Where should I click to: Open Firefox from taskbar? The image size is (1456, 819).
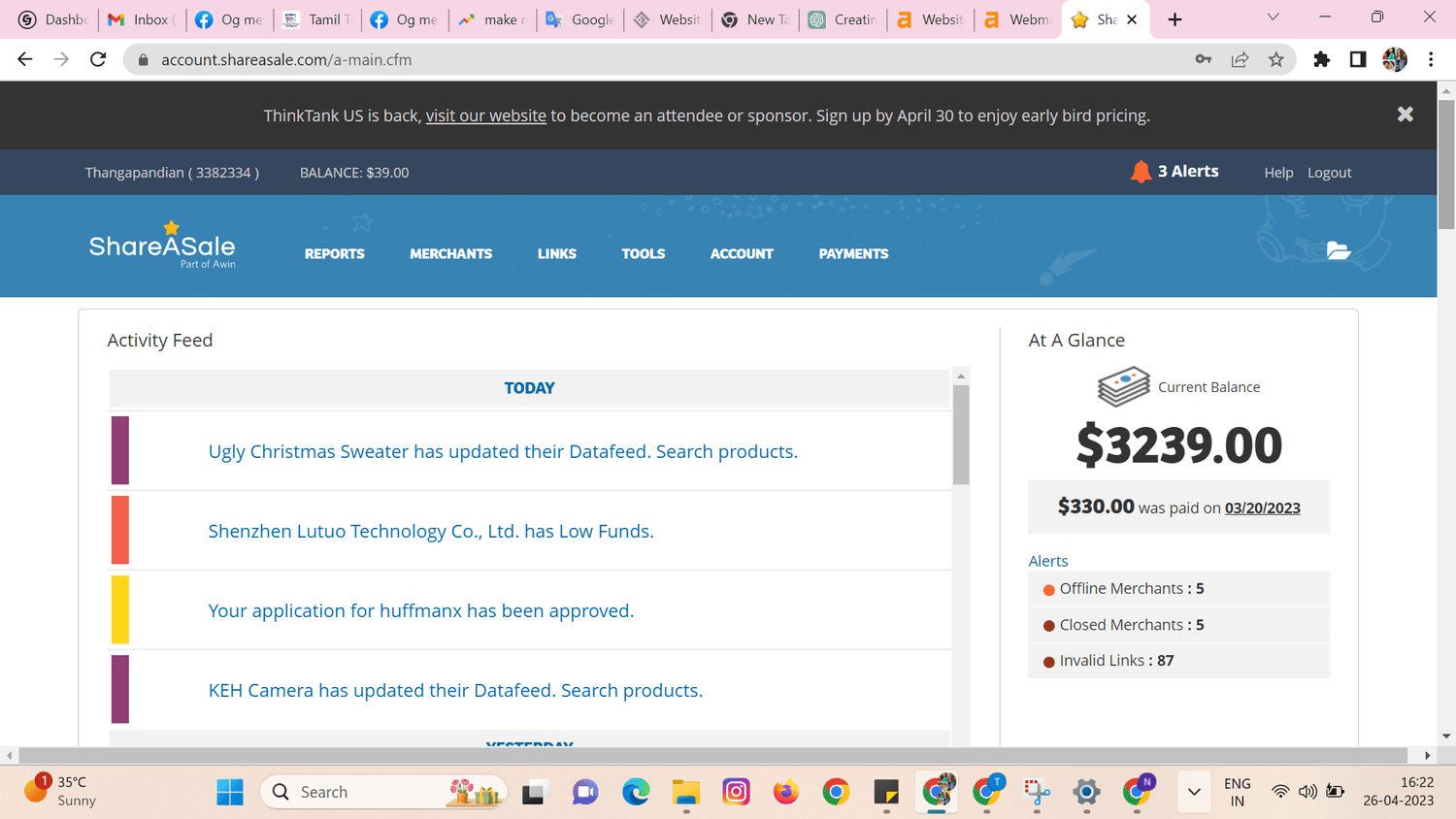pyautogui.click(x=786, y=792)
